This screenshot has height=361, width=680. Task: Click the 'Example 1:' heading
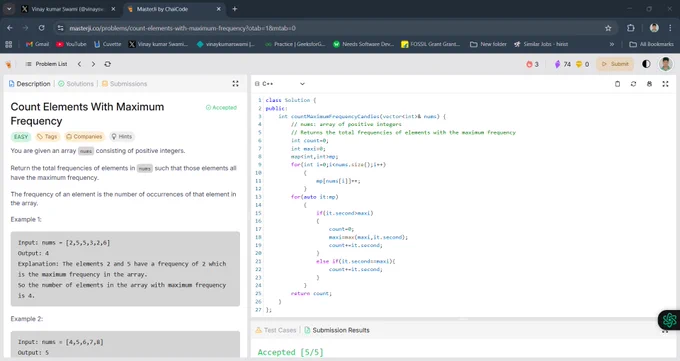tap(26, 220)
